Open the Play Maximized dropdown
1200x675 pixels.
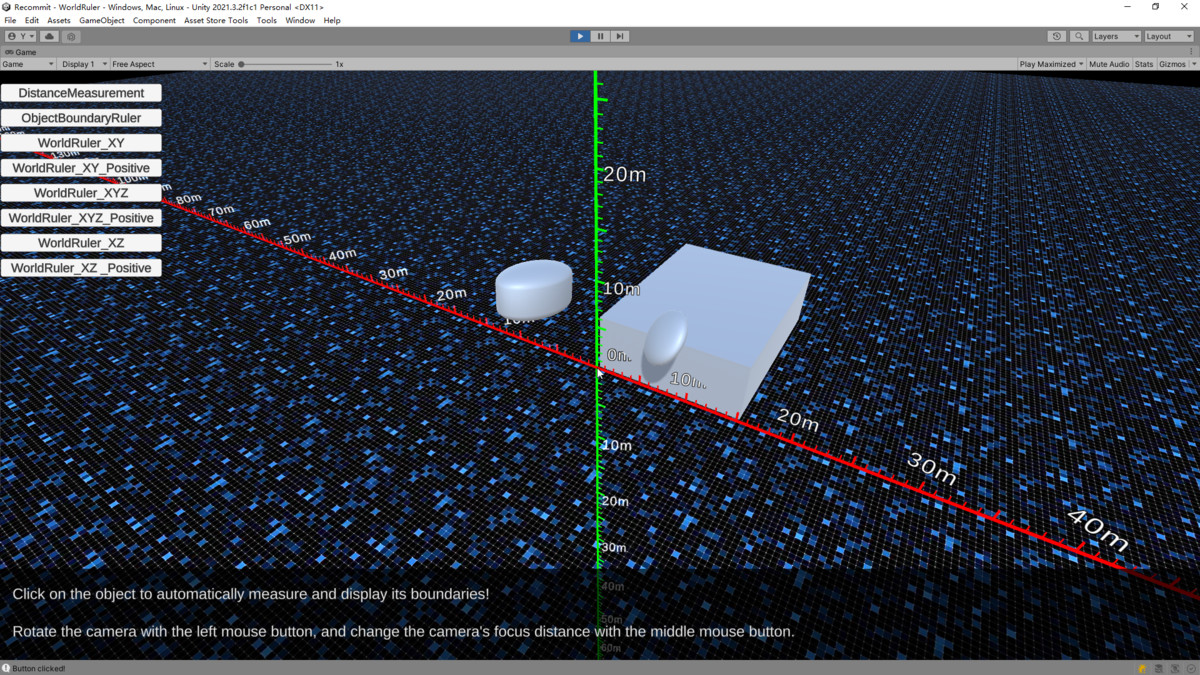tap(1051, 64)
